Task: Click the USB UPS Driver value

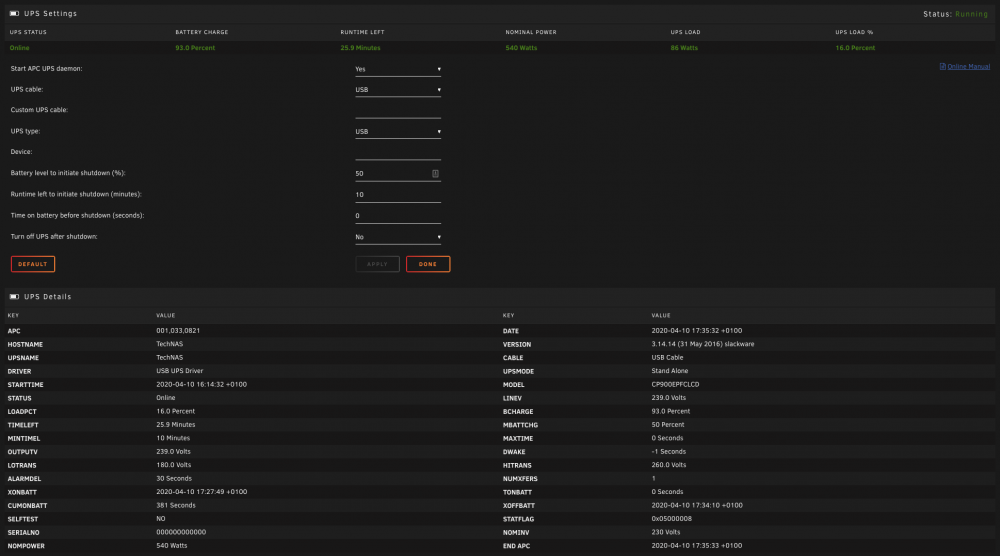Action: pos(180,371)
